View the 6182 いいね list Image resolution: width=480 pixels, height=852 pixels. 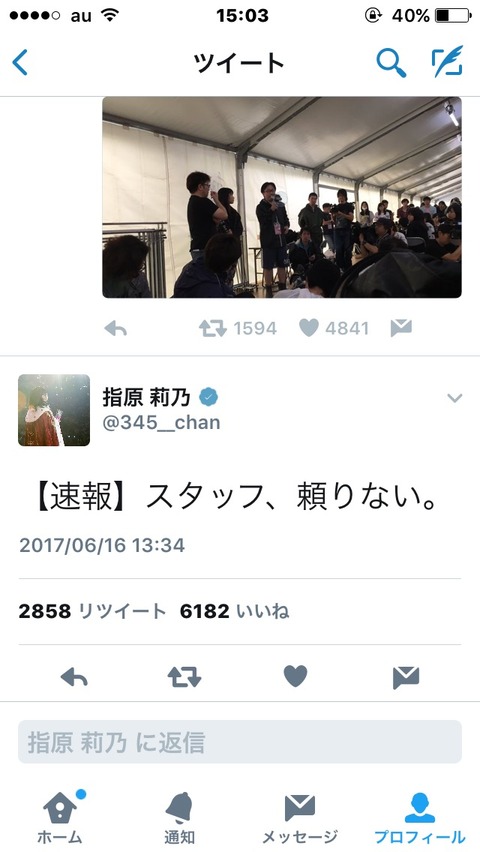pos(234,612)
